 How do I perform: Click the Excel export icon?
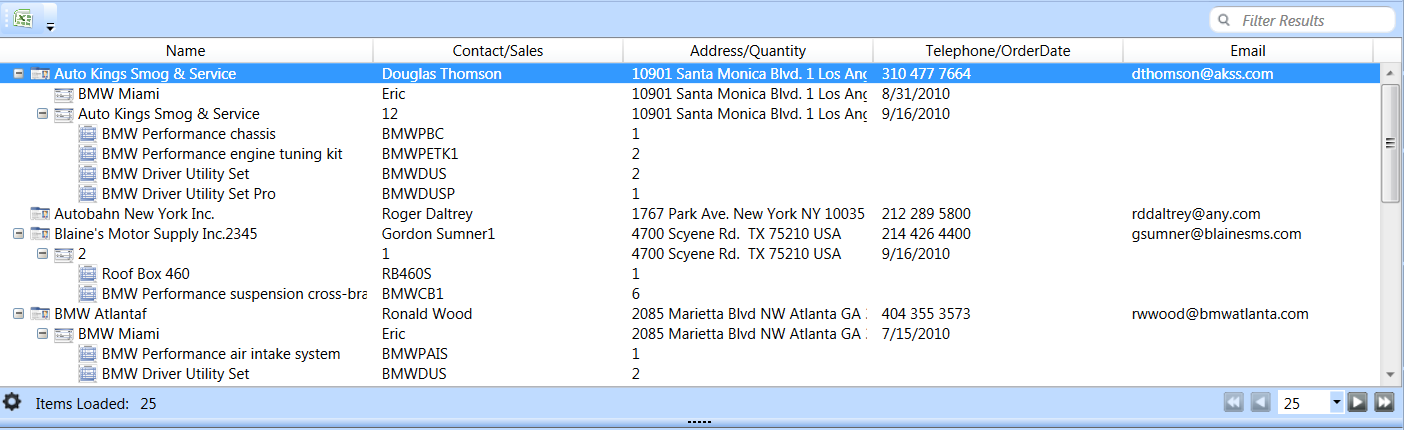pos(23,18)
